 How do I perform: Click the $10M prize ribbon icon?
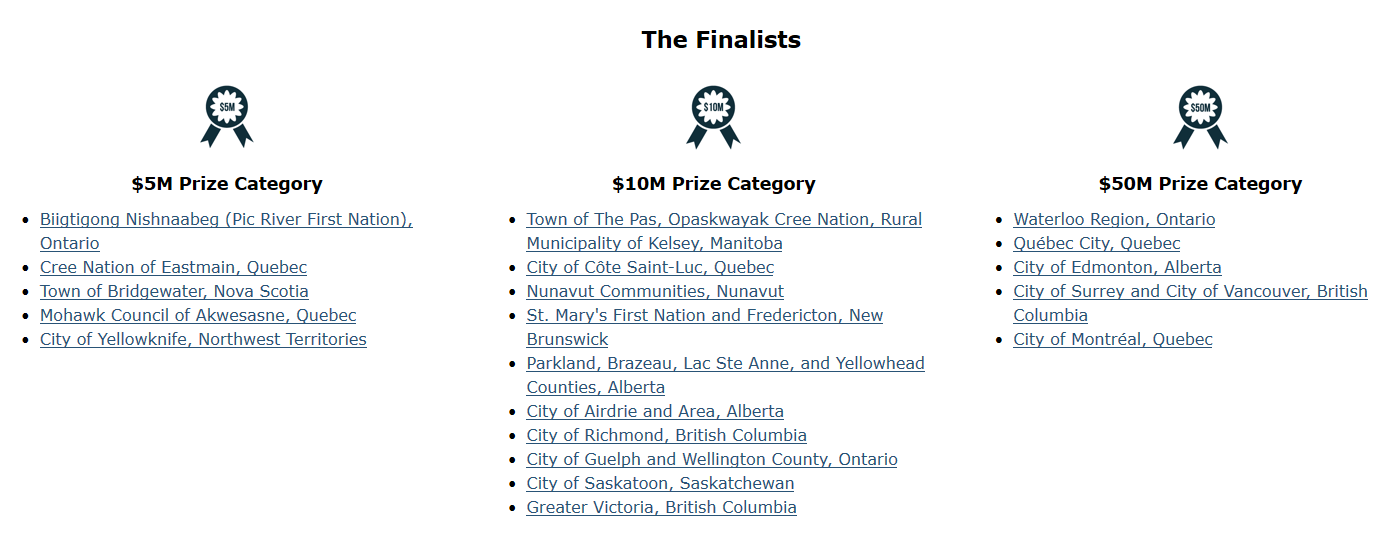click(x=713, y=115)
